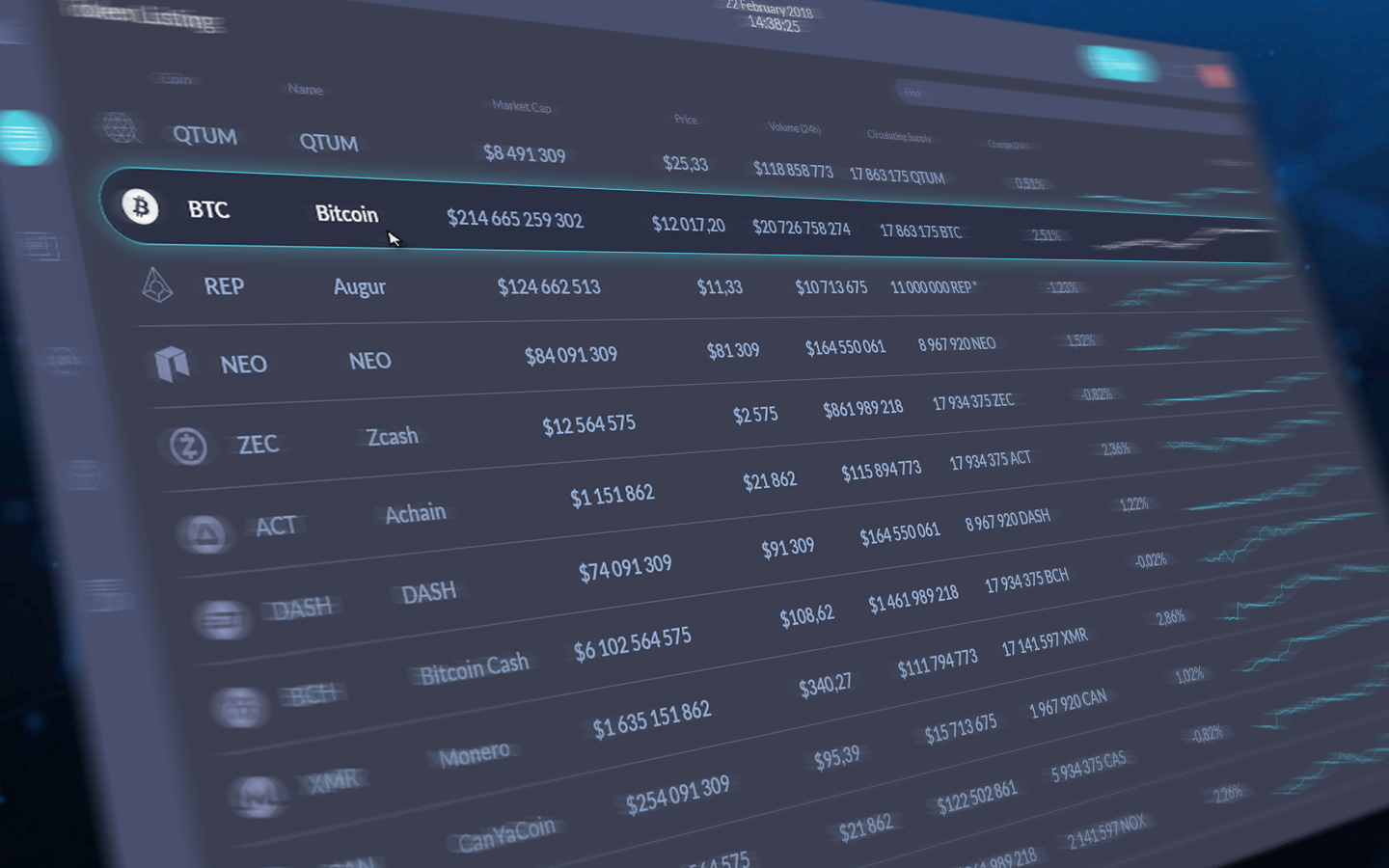The image size is (1389, 868).
Task: Click market cap $124 662 513
Action: (x=549, y=286)
